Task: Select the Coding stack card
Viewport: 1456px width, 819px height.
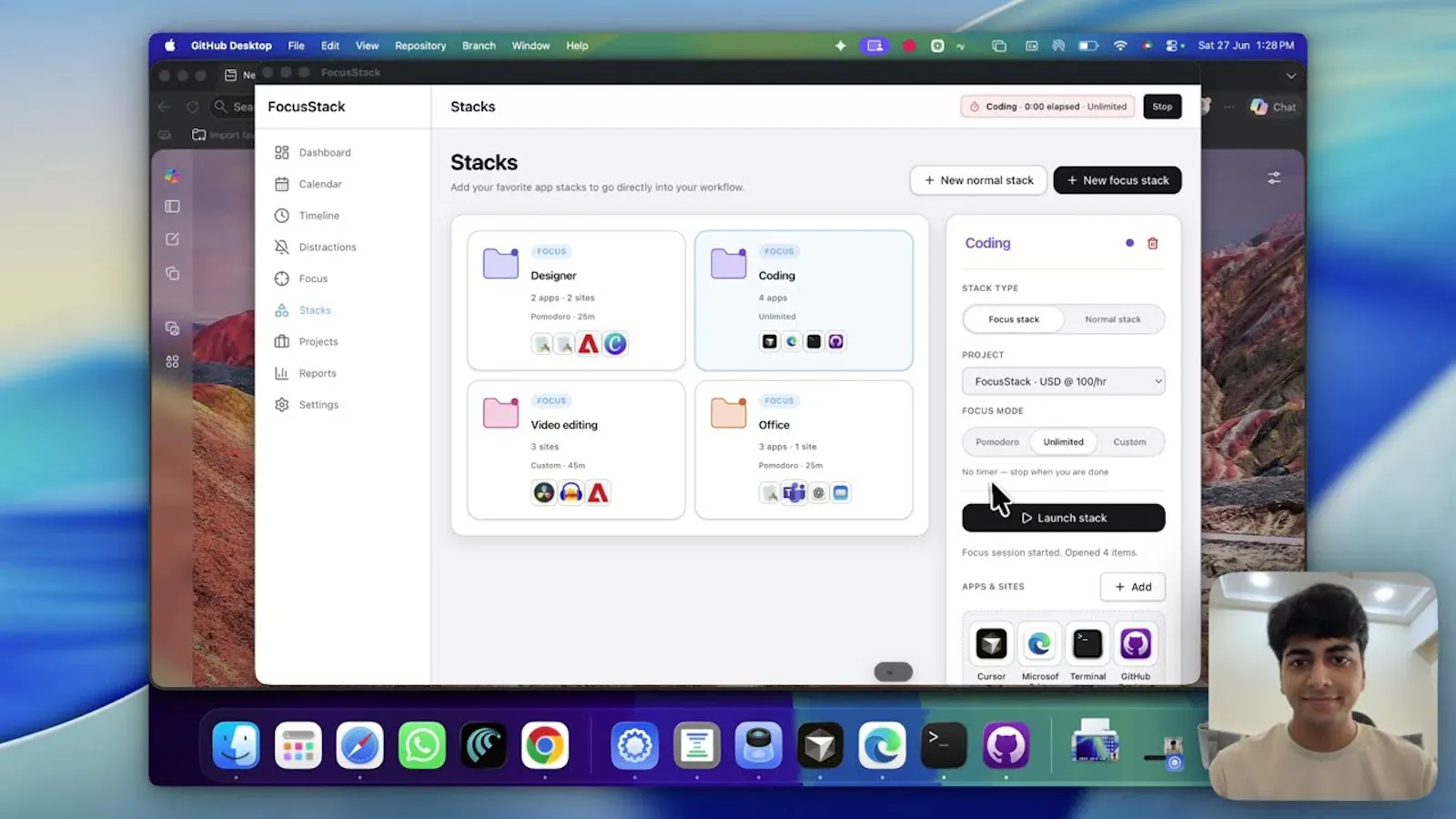Action: (804, 300)
